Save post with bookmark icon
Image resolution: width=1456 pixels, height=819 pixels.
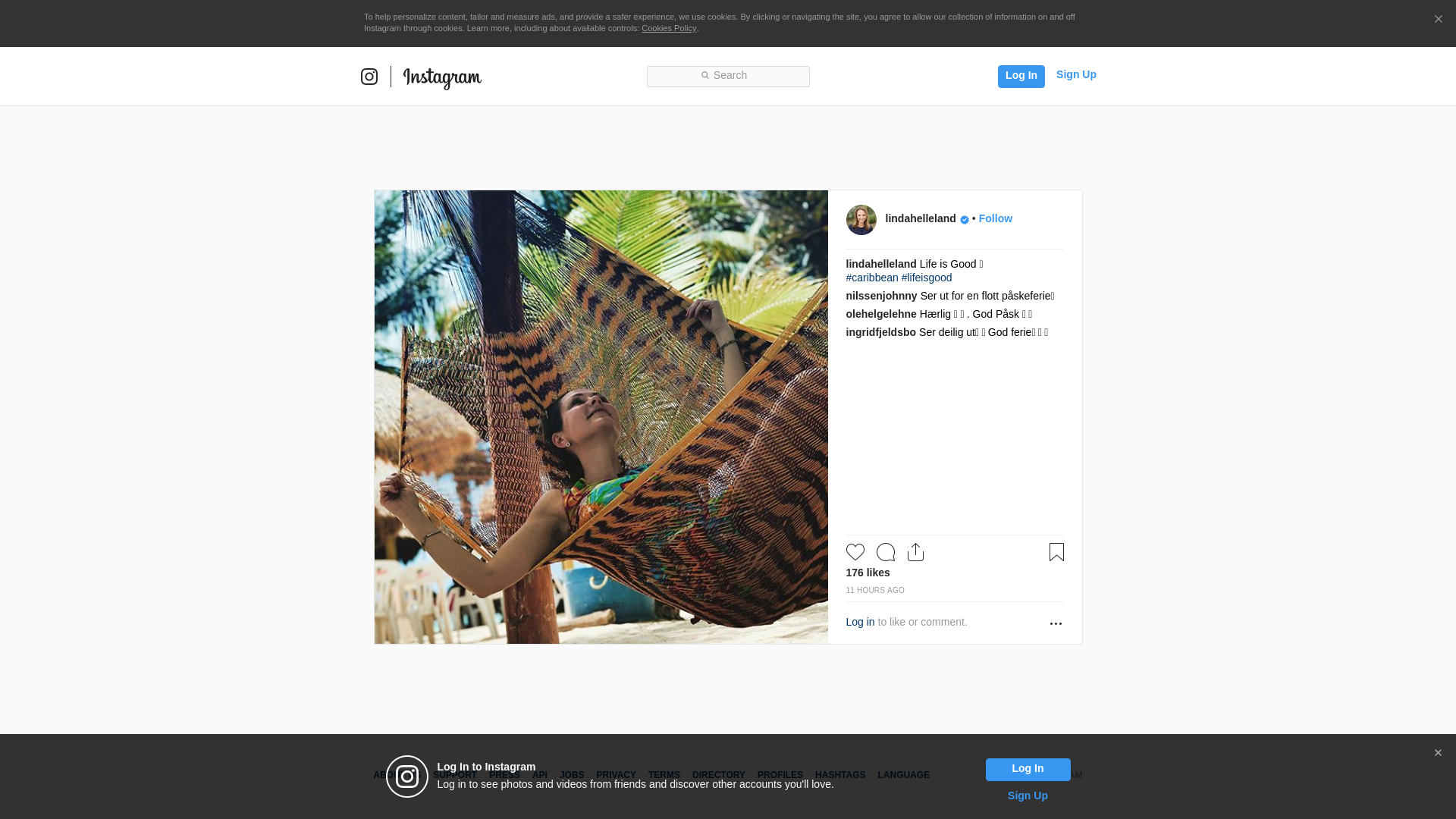1056,552
